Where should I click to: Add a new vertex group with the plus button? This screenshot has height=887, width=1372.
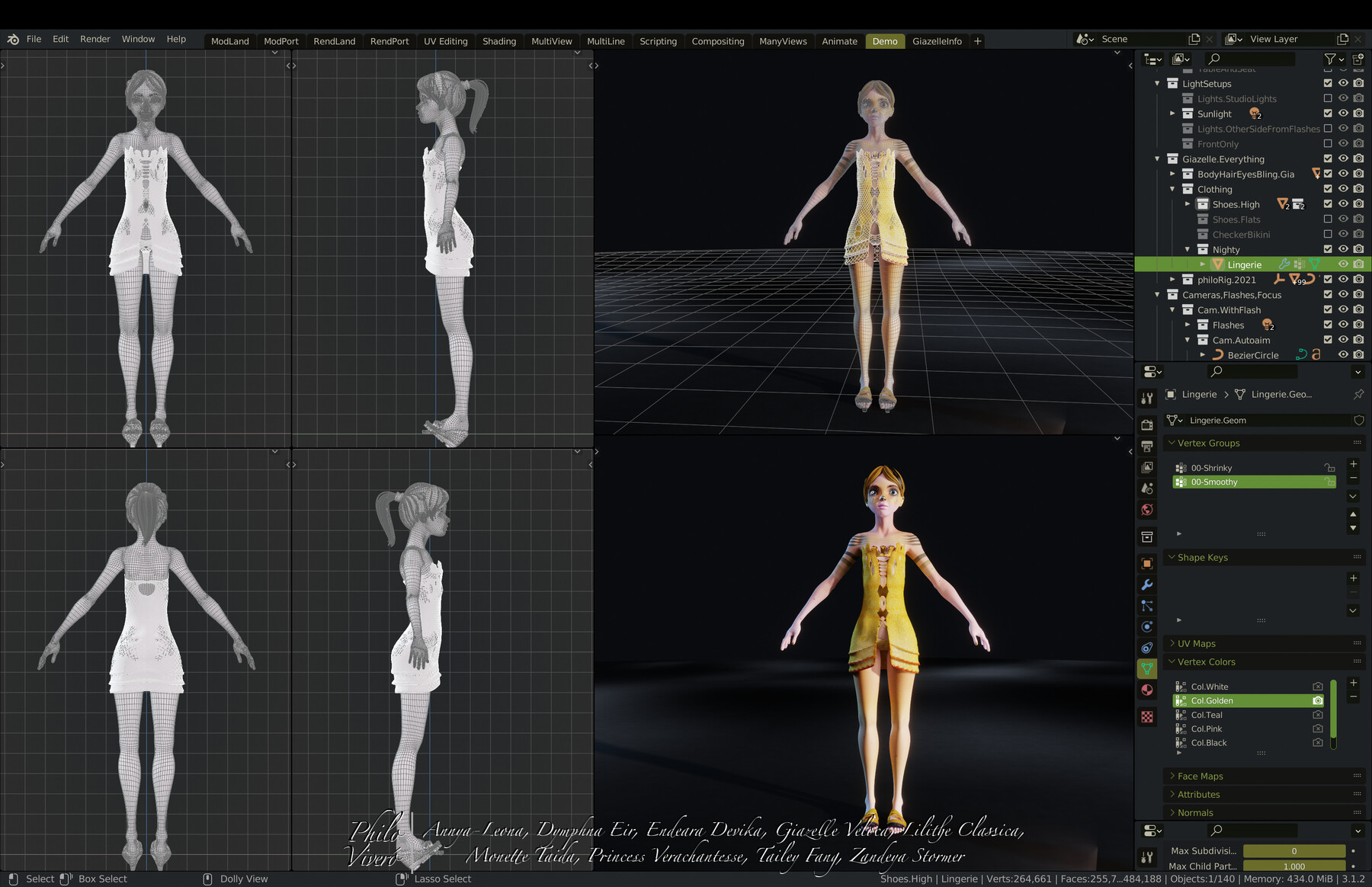(1354, 464)
